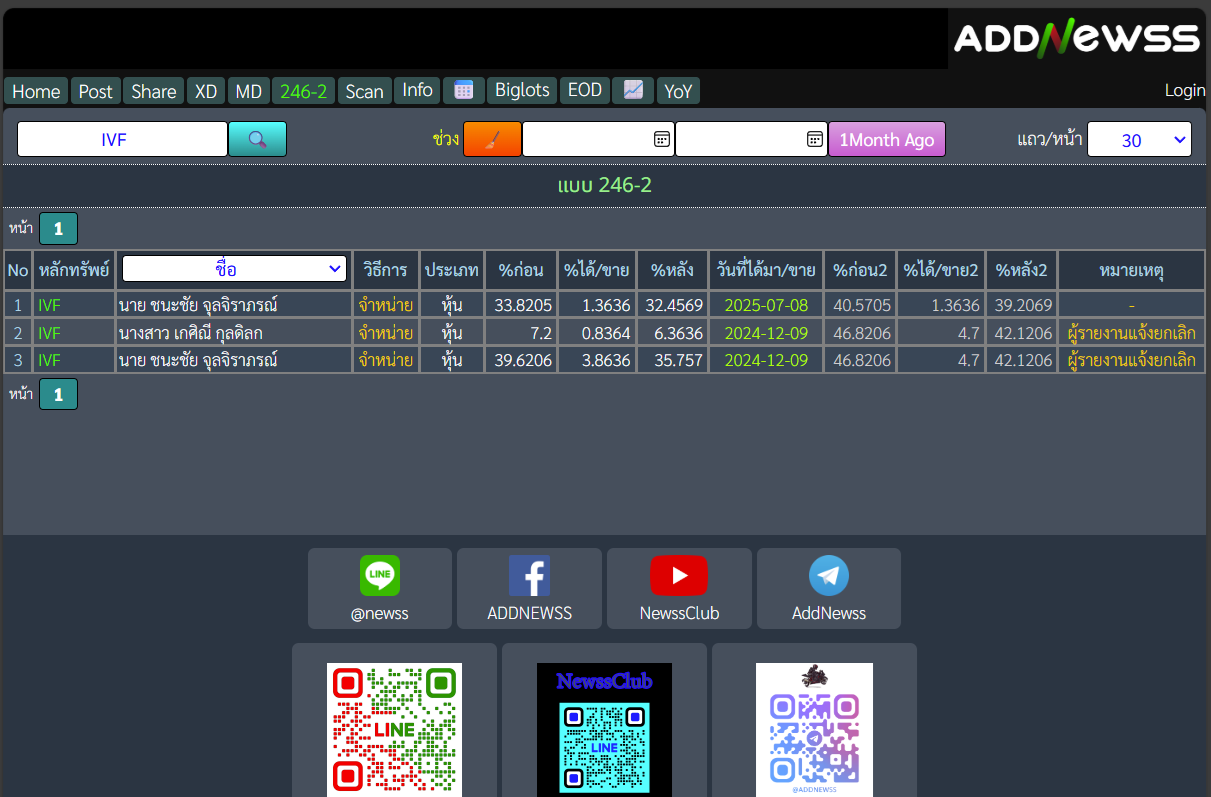Open the Info menu

coord(417,90)
